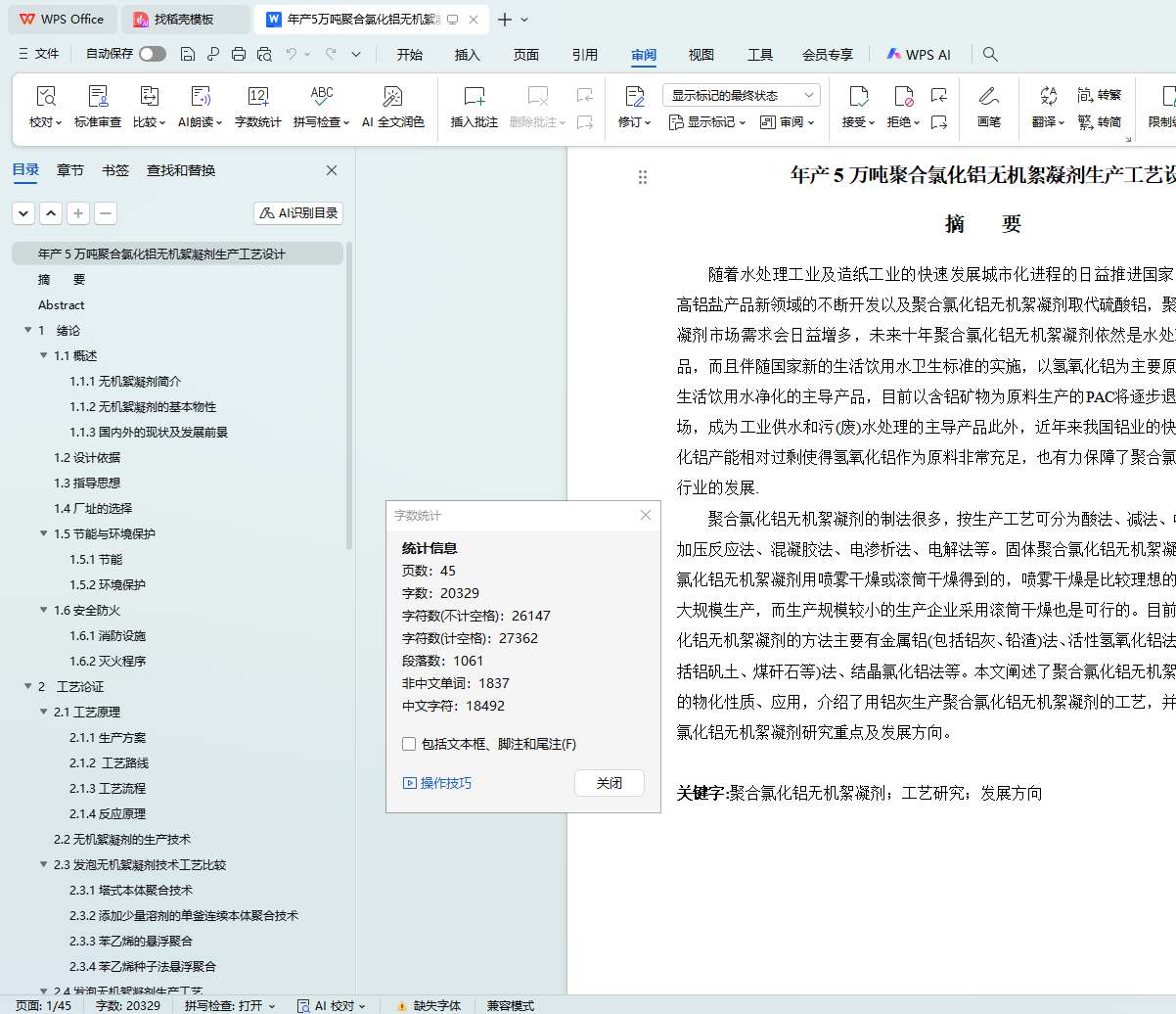Image resolution: width=1176 pixels, height=1014 pixels.
Task: Open the 显示标记的最终状态 dropdown
Action: pos(741,95)
